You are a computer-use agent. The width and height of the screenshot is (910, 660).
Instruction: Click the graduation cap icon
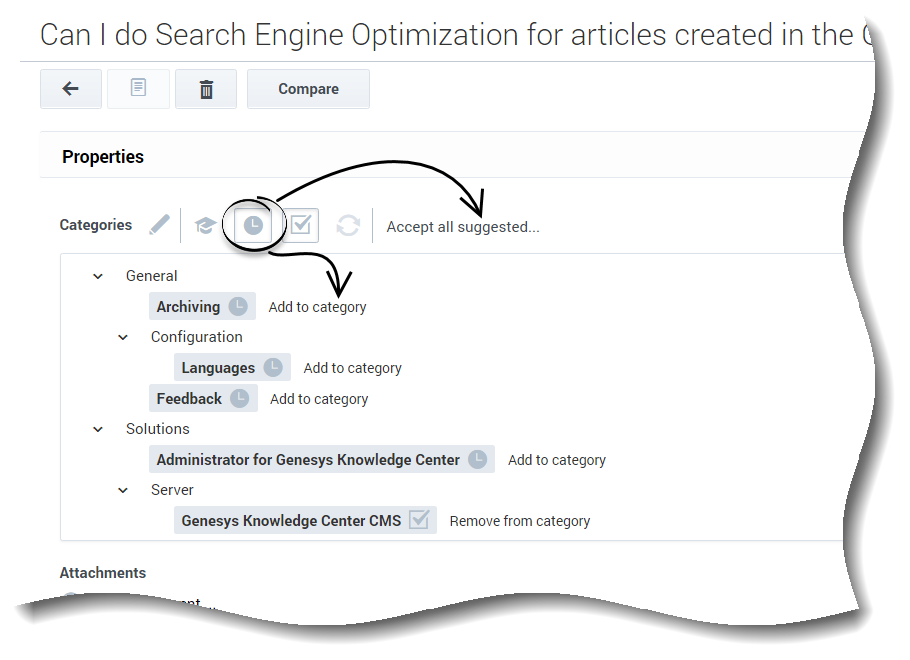205,226
